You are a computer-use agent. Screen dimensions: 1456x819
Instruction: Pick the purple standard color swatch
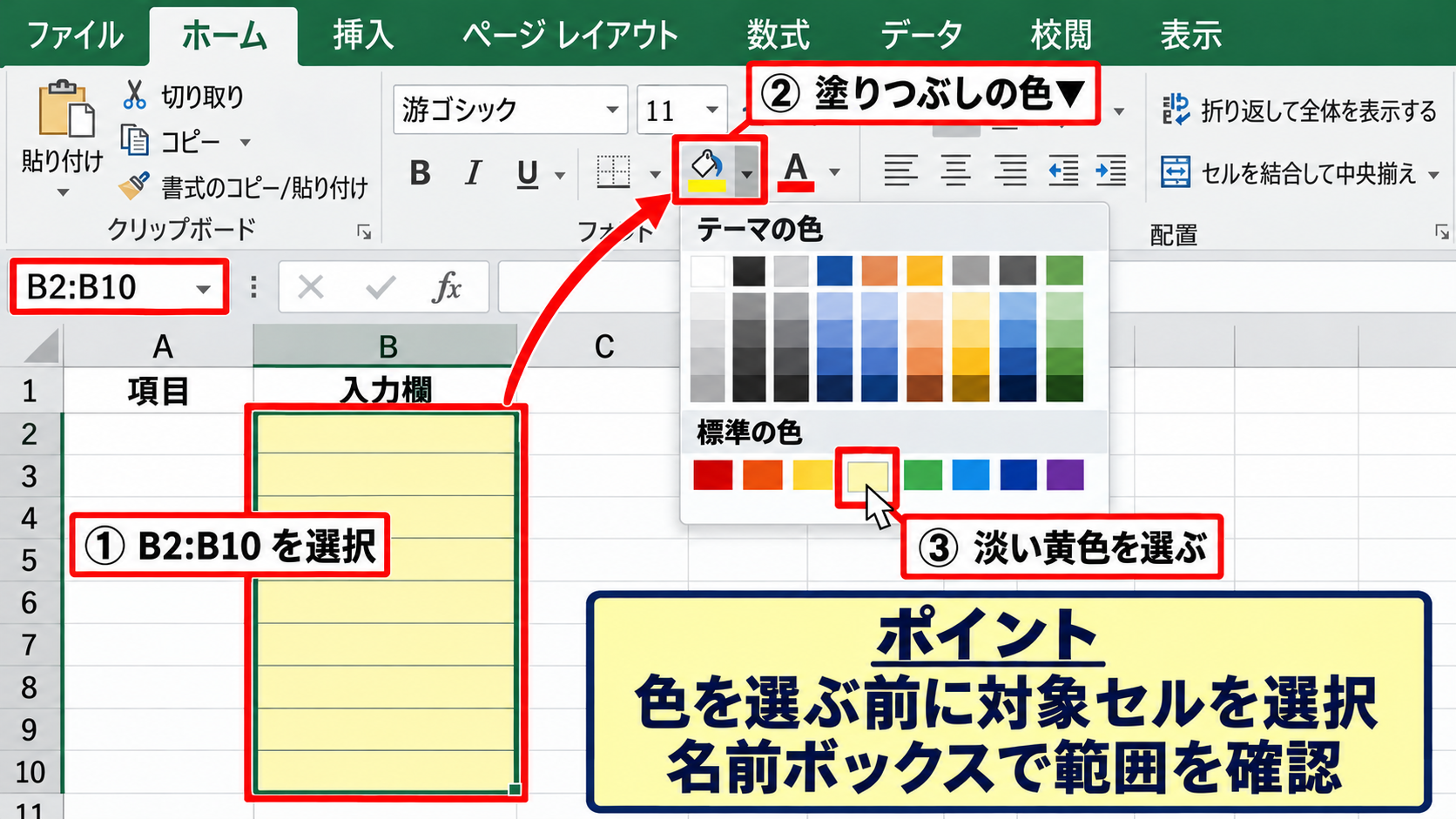(x=1064, y=475)
